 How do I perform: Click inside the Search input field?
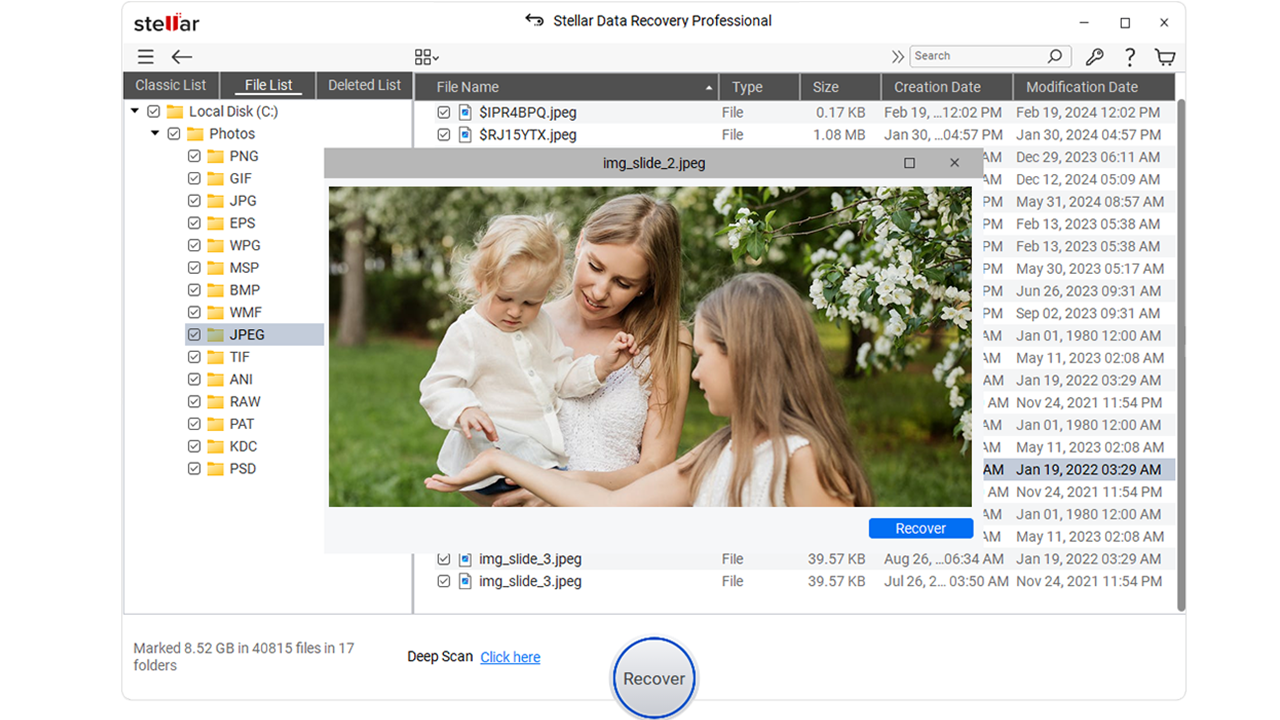pos(975,56)
